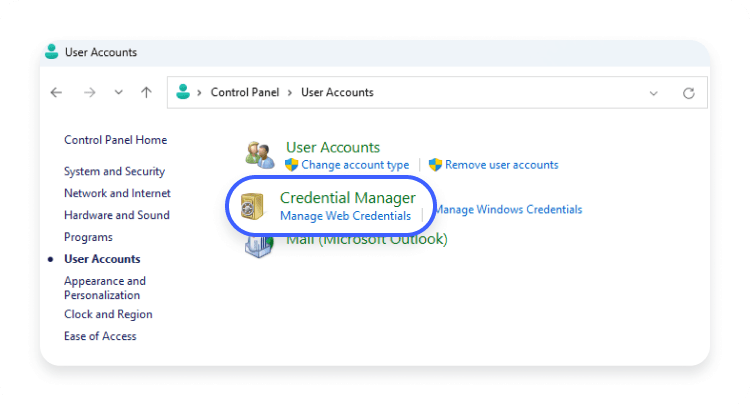Expand the chevron after the address bar user icon

[199, 93]
